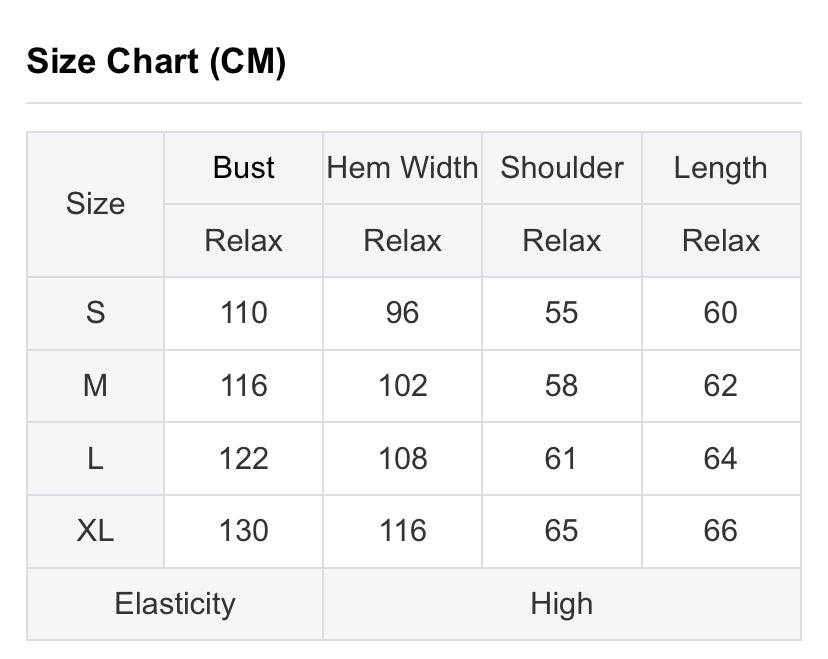
Task: Click shoulder value 61 for size L
Action: pyautogui.click(x=561, y=458)
